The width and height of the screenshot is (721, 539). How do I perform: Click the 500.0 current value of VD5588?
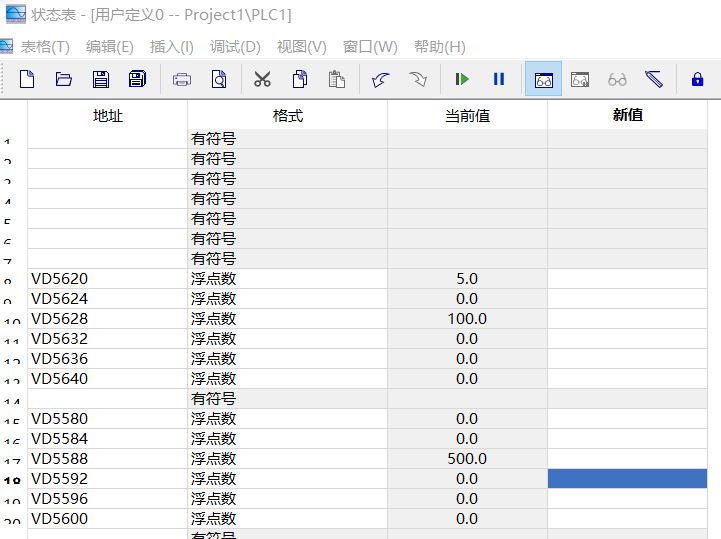(x=467, y=459)
